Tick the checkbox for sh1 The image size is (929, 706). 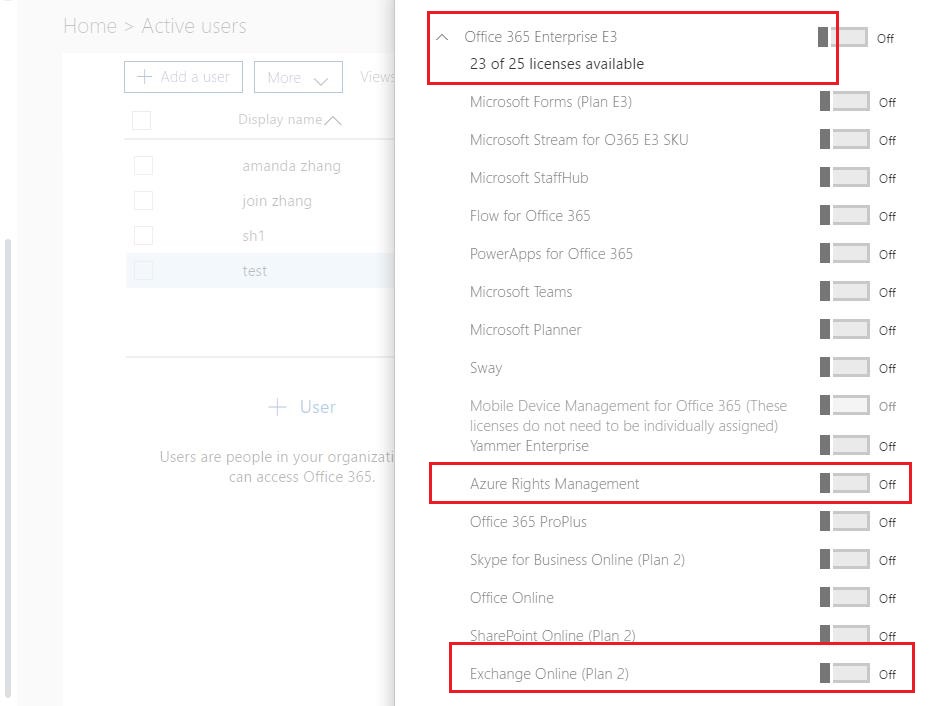point(143,235)
